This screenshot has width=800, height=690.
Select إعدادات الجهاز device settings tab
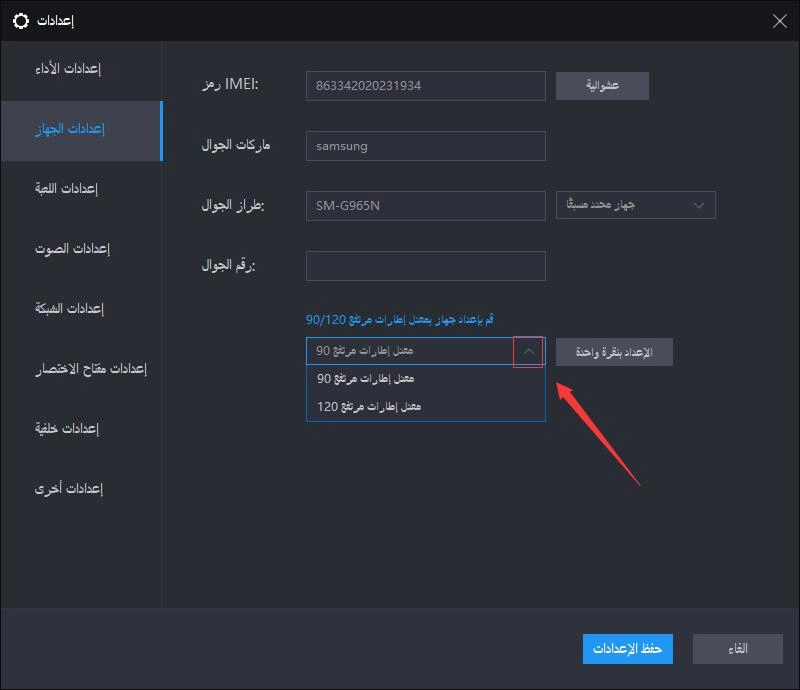(82, 131)
